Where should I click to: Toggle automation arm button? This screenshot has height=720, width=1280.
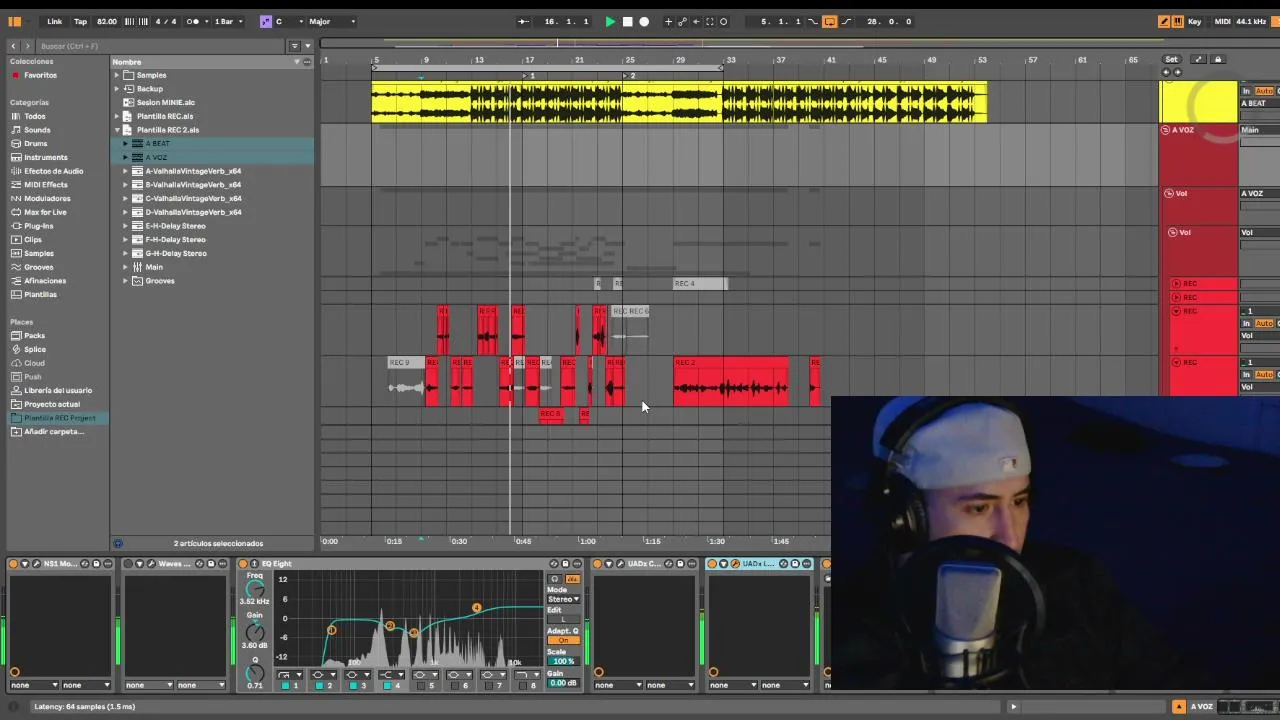[682, 21]
